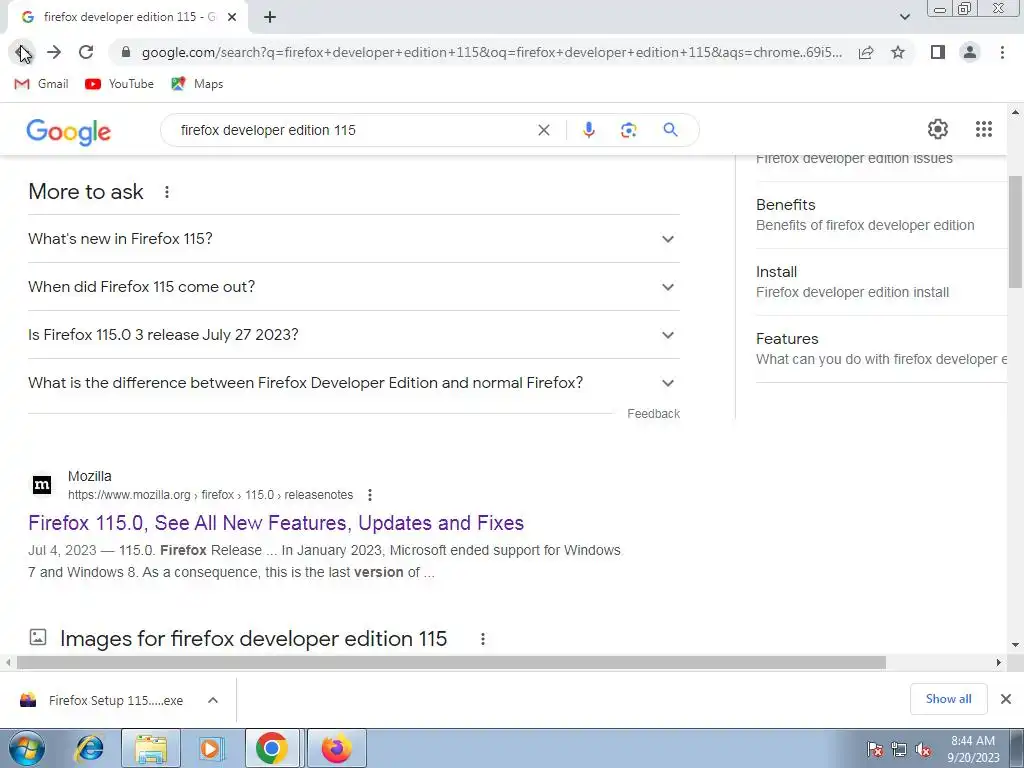Screen dimensions: 1024x768
Task: Click the horizontal scrollbar thumb
Action: [451, 662]
